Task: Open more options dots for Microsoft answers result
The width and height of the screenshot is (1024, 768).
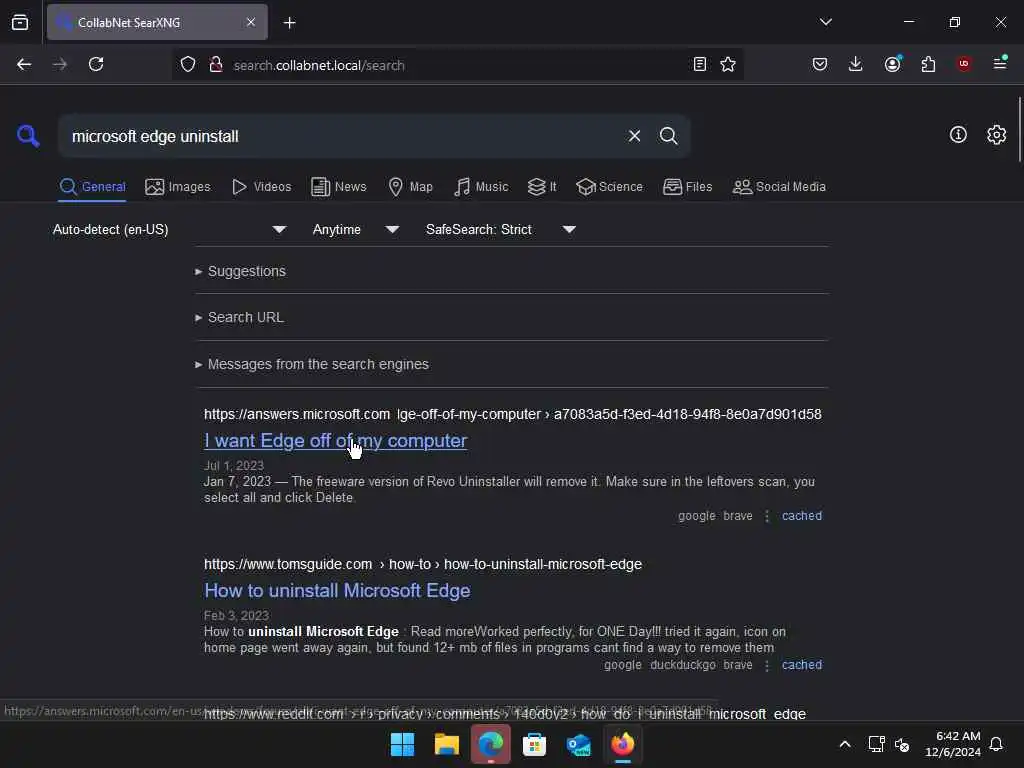Action: (x=767, y=516)
